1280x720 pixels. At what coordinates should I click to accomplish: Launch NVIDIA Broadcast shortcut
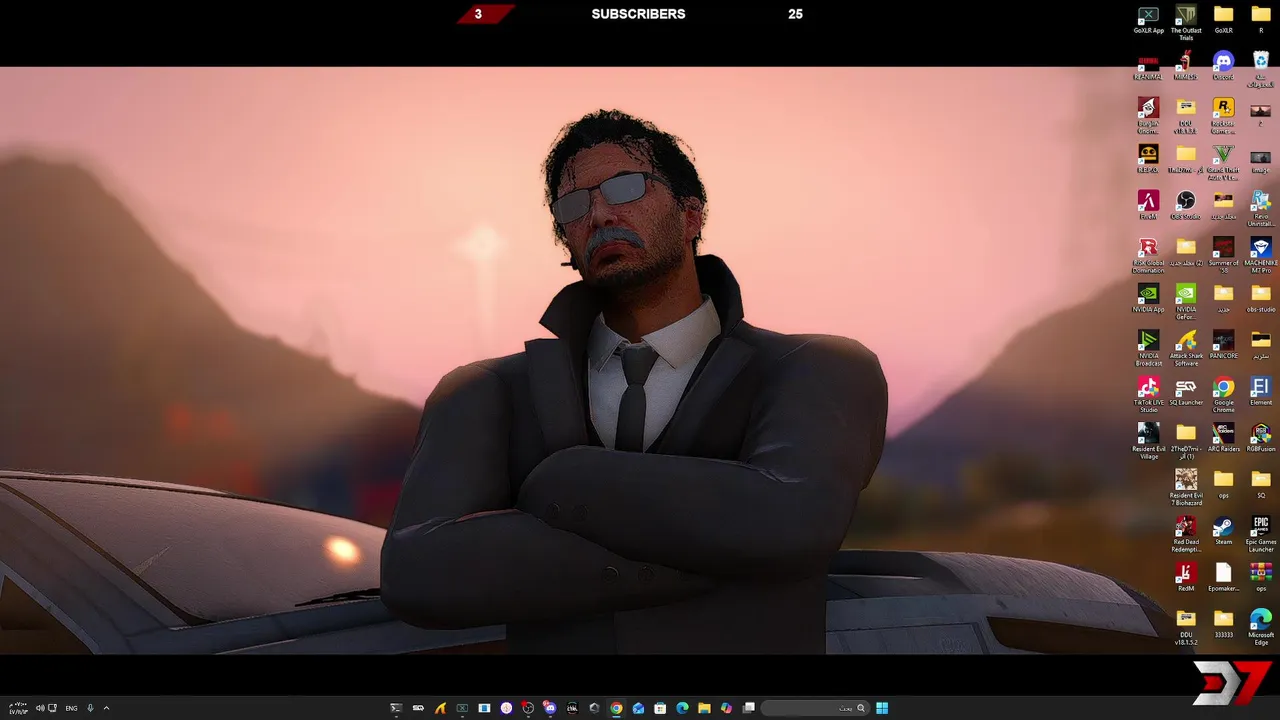click(1148, 348)
